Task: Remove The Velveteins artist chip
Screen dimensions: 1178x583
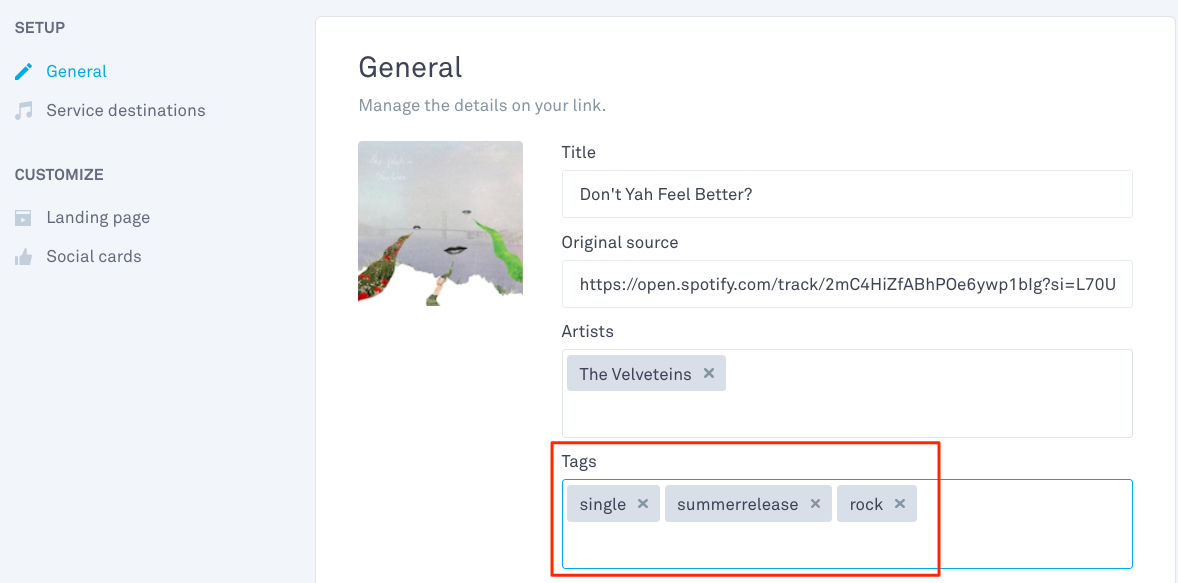Action: click(x=708, y=373)
